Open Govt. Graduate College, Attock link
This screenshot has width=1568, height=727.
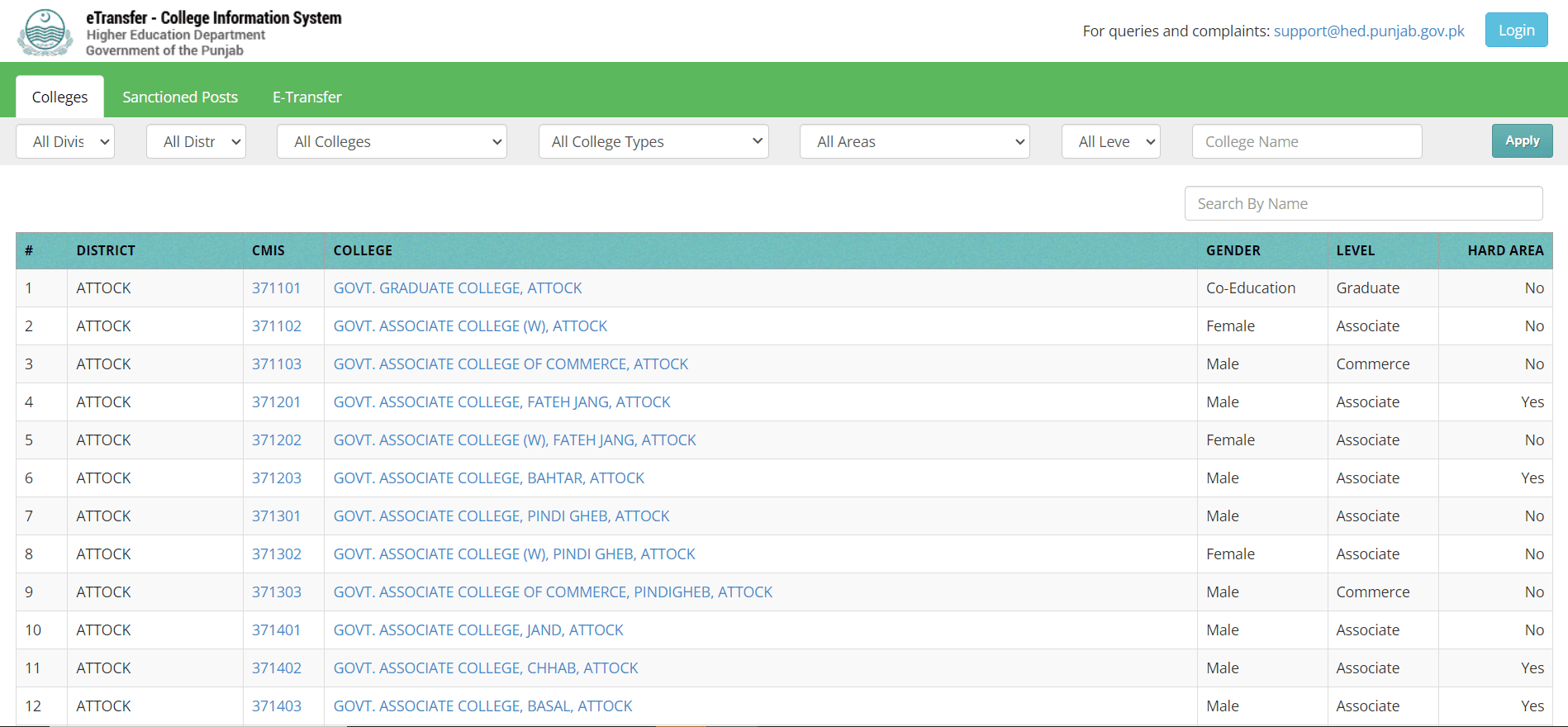coord(458,288)
